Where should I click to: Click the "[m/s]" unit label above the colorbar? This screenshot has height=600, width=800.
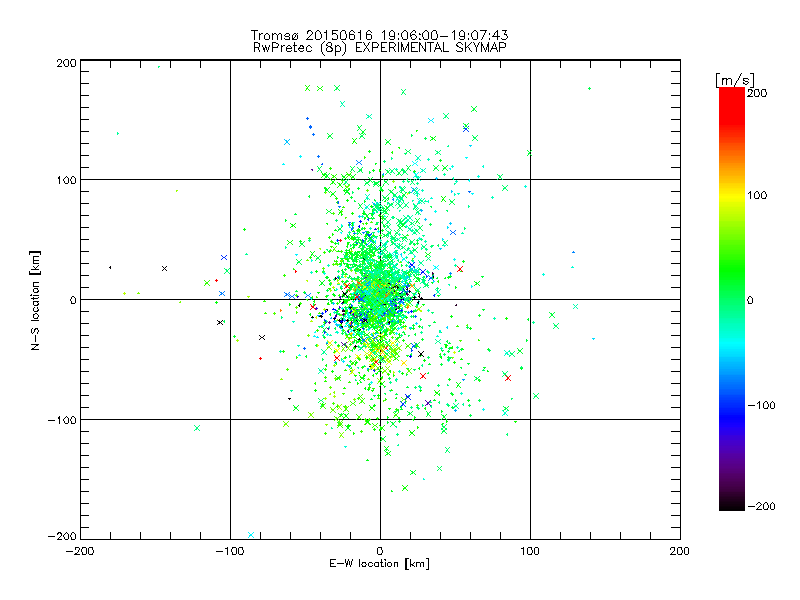tap(735, 80)
